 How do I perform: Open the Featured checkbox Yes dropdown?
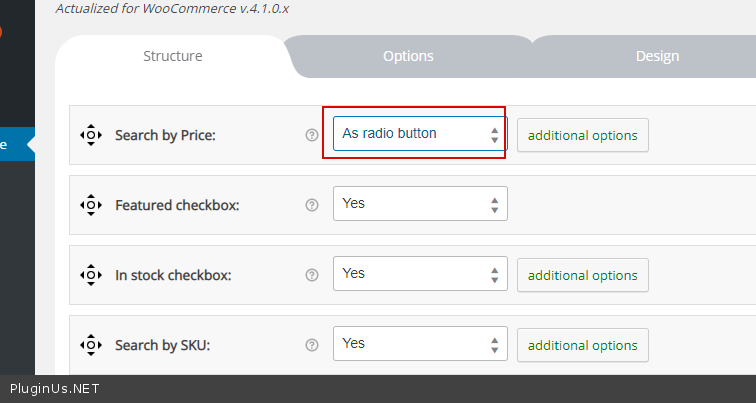click(x=419, y=204)
